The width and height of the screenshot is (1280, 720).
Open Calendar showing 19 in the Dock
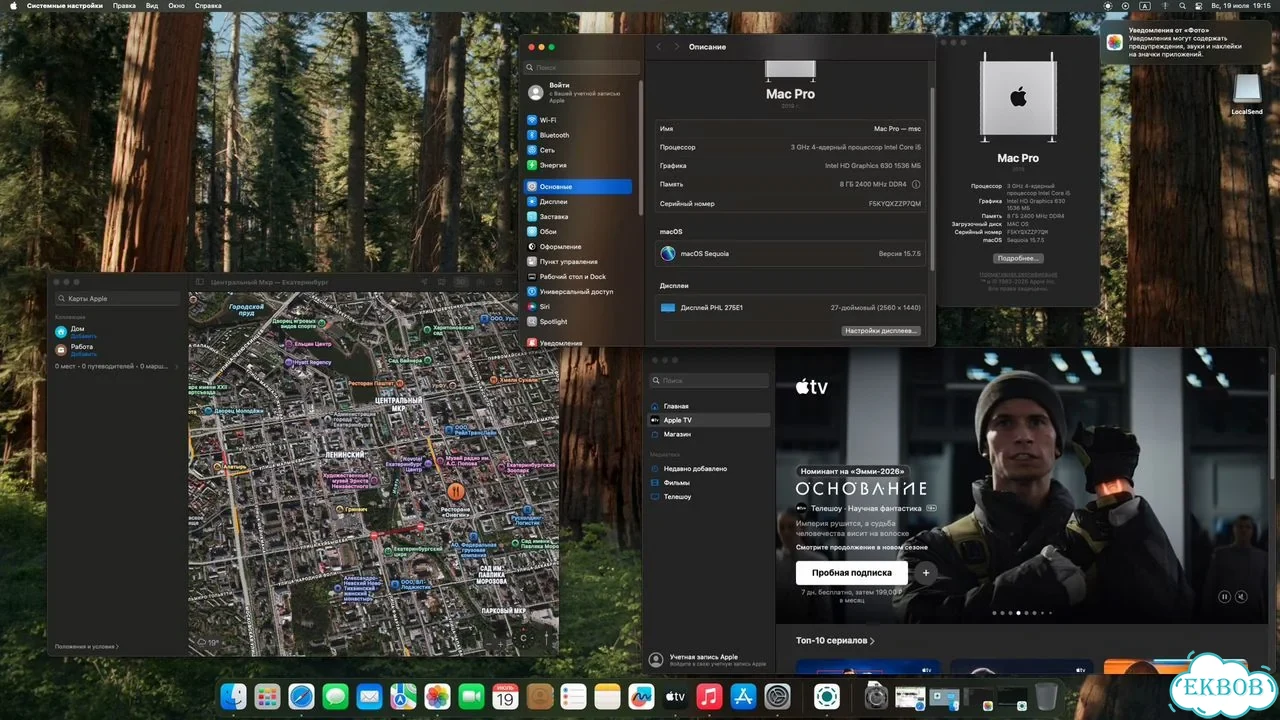[x=505, y=696]
